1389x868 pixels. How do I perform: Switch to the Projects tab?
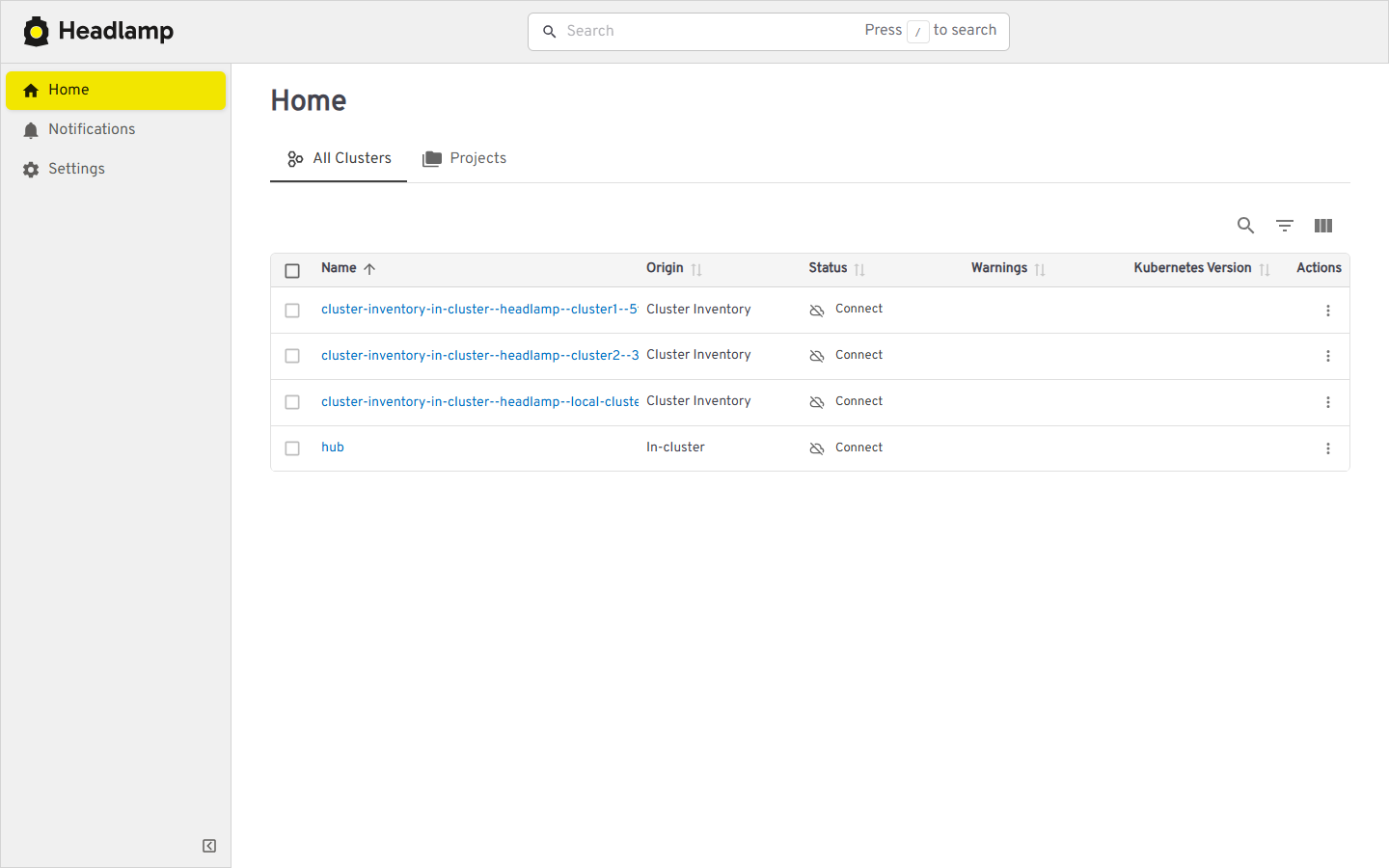464,158
